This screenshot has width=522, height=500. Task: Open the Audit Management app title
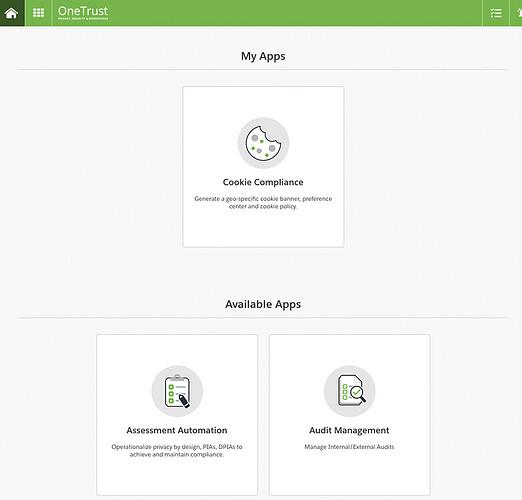point(349,431)
